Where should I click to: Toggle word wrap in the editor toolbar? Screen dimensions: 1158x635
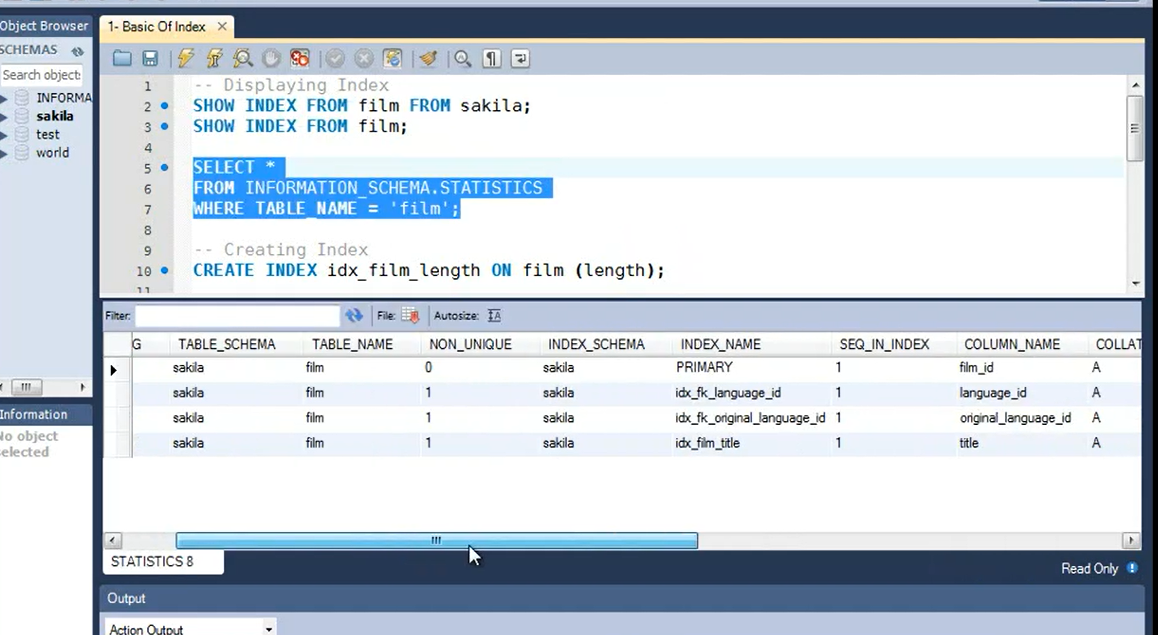click(x=520, y=59)
